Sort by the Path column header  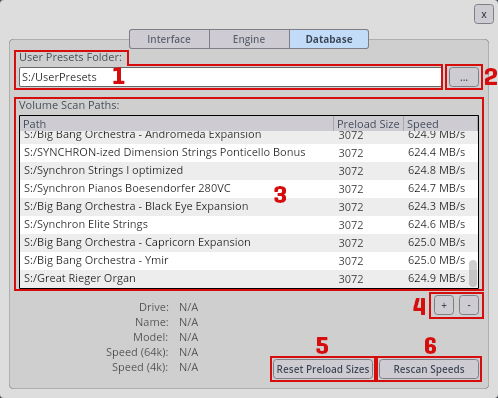(x=177, y=124)
